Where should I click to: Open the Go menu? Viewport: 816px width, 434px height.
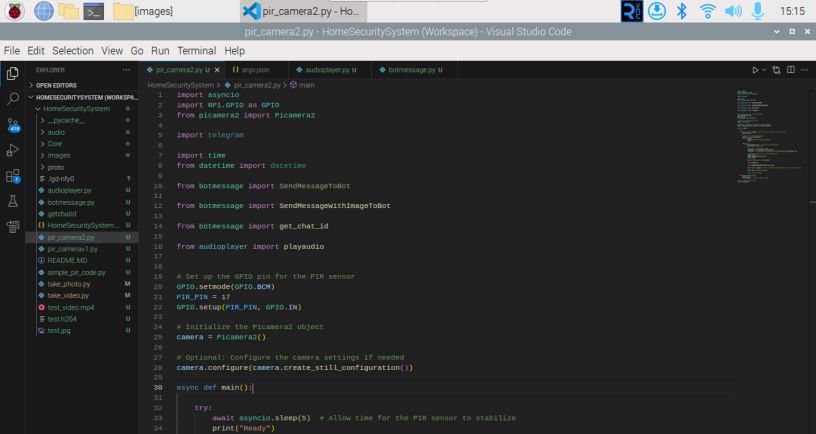click(137, 50)
